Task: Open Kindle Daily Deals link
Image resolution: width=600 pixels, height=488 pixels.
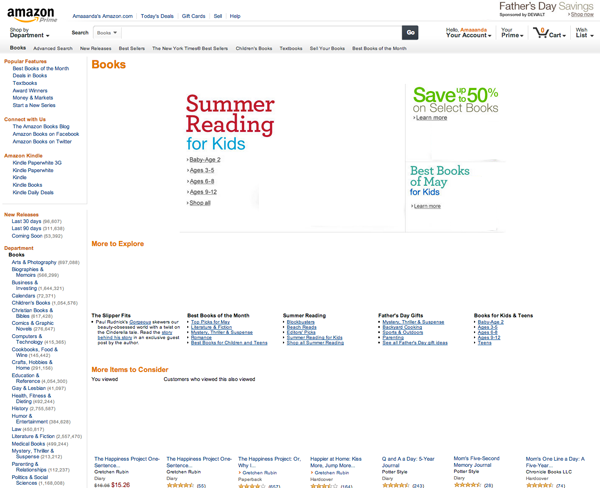Action: pyautogui.click(x=33, y=193)
